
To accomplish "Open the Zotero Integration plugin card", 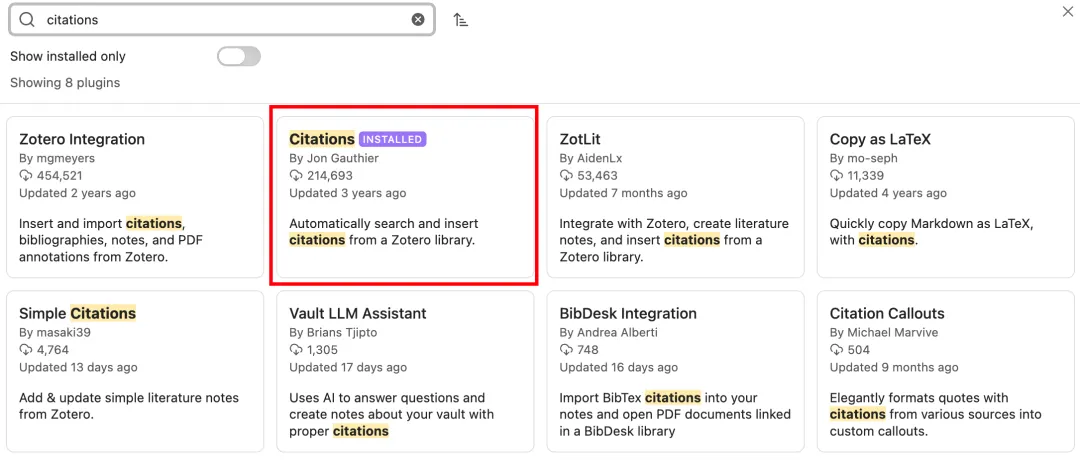I will (x=135, y=197).
